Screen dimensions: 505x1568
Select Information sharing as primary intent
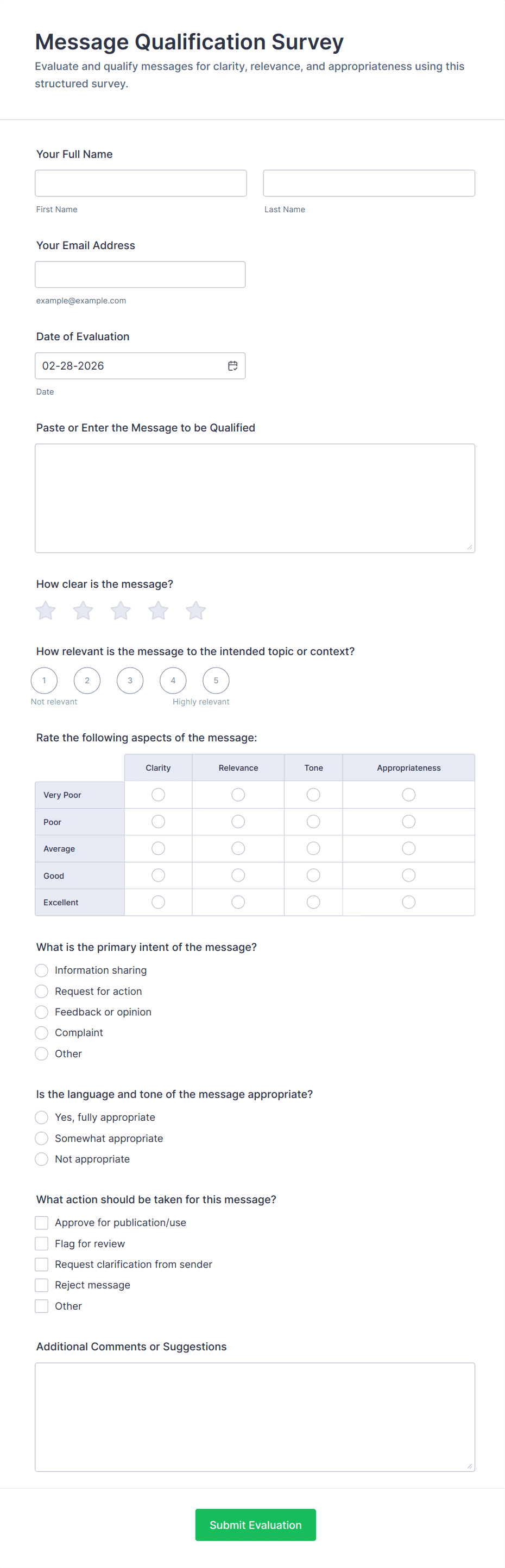(x=41, y=970)
